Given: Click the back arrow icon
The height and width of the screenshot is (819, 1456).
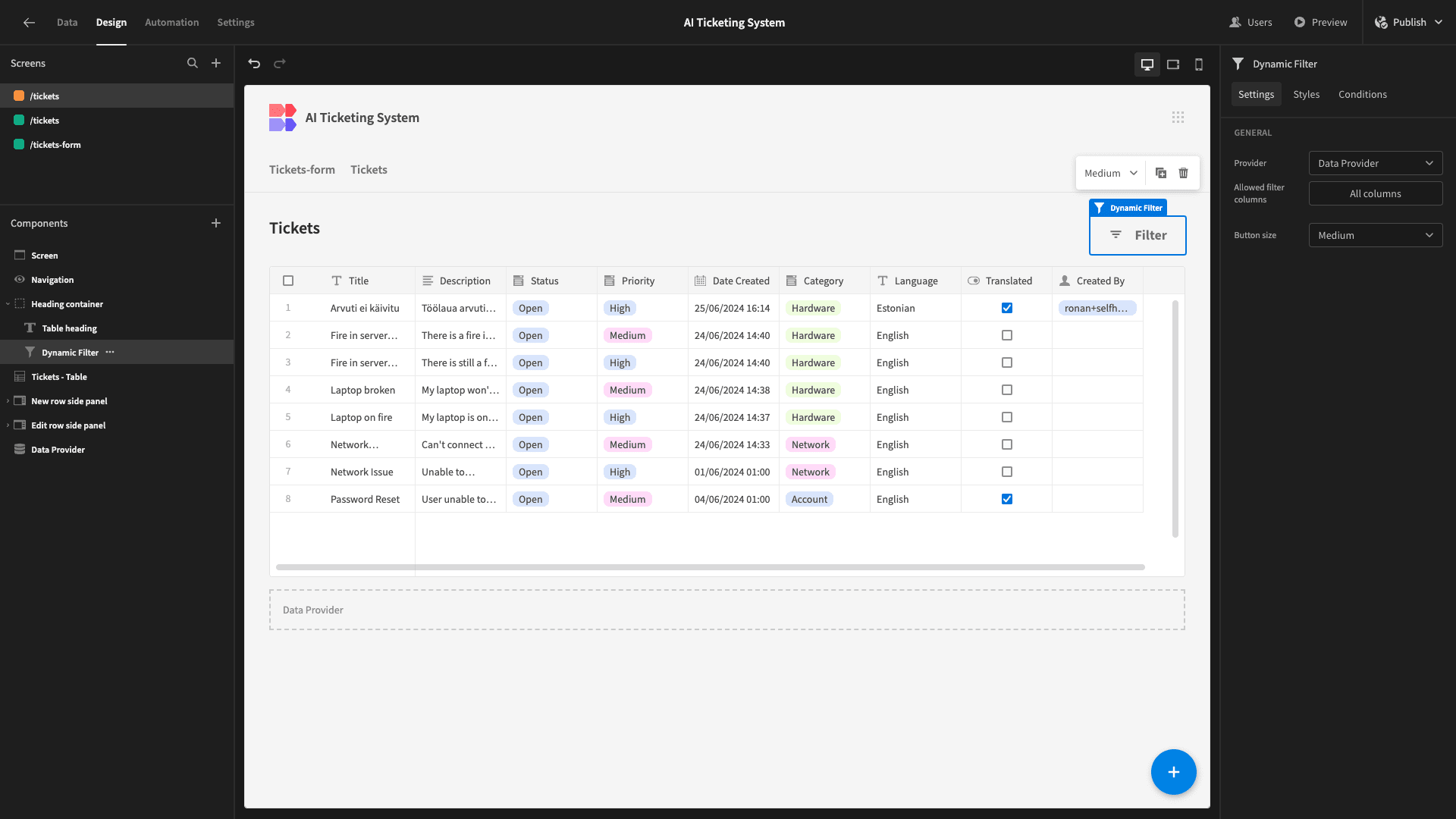Looking at the screenshot, I should [x=29, y=23].
